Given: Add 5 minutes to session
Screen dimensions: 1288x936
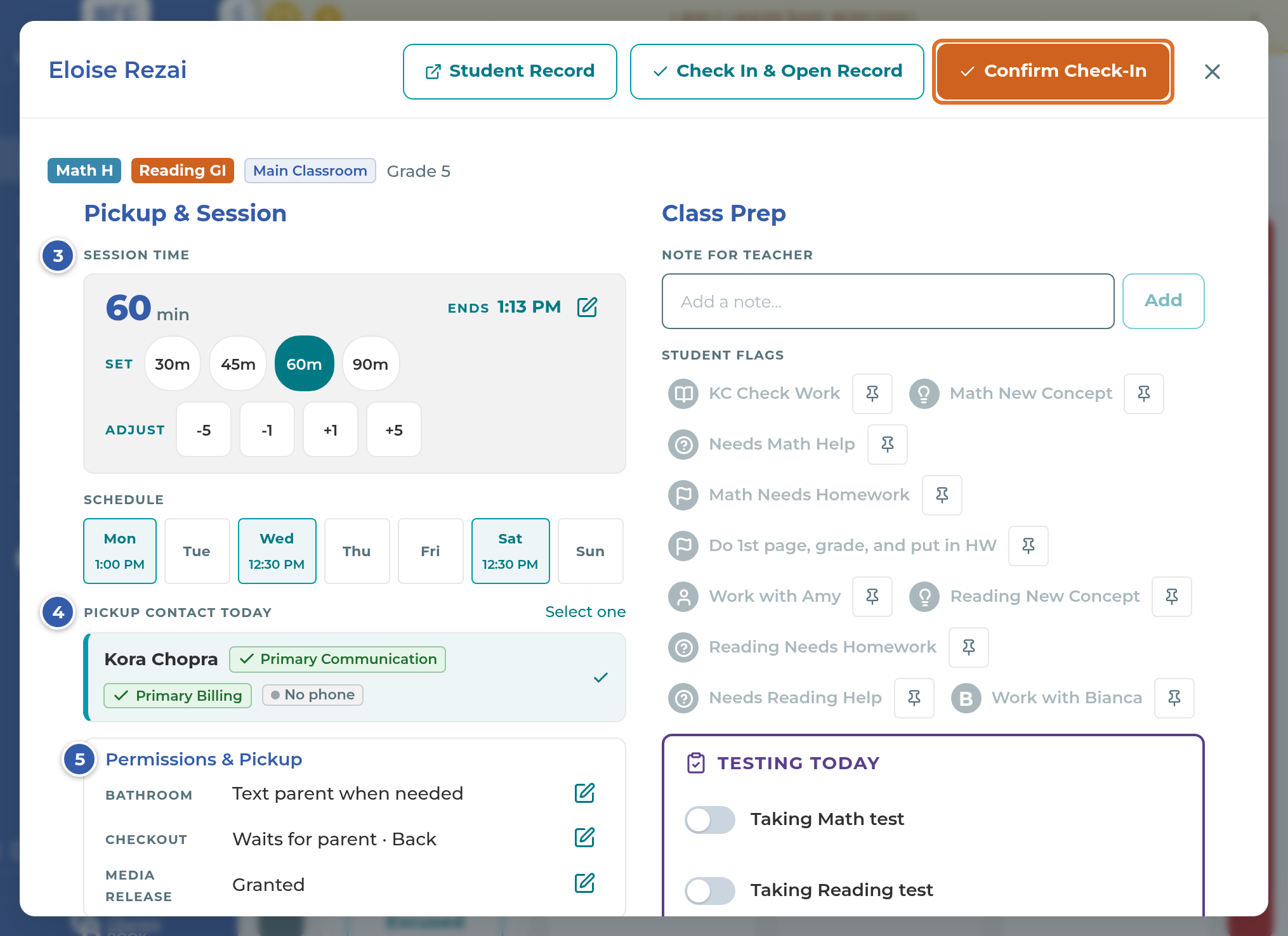Looking at the screenshot, I should tap(394, 430).
